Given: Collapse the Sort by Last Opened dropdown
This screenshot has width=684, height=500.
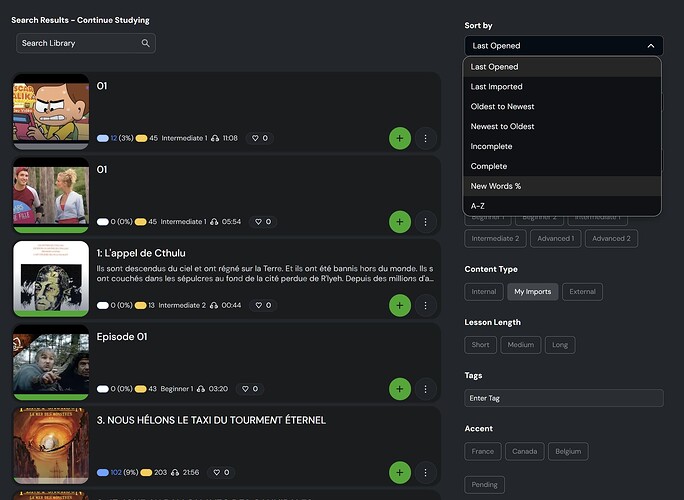Looking at the screenshot, I should 563,46.
